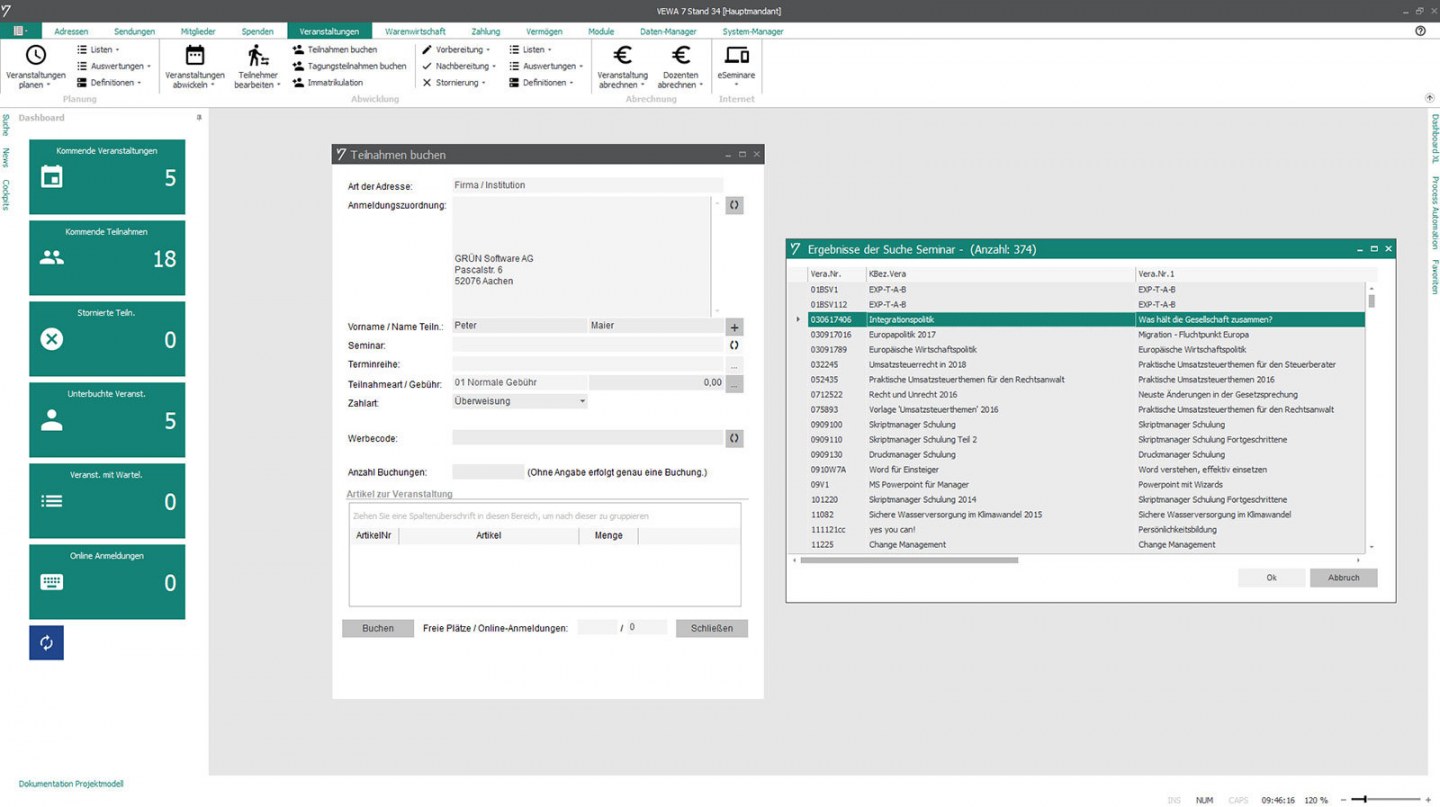This screenshot has height=807, width=1440.
Task: Open Dozenten abrechnen euro icon
Action: (x=681, y=55)
